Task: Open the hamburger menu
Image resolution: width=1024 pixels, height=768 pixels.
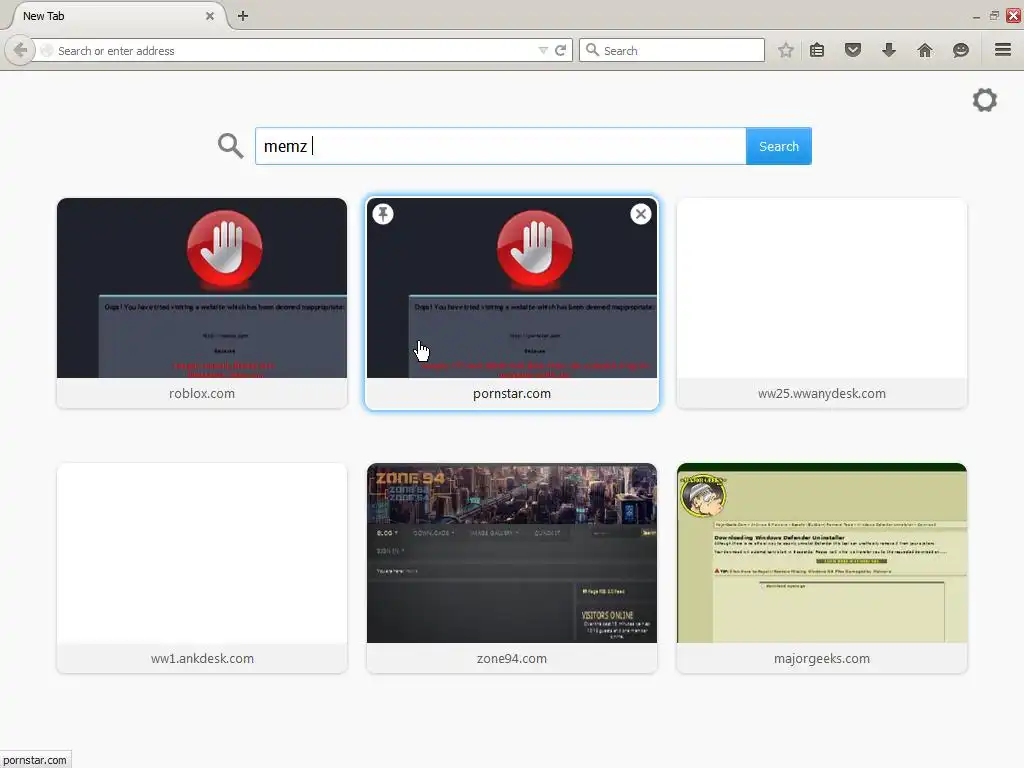Action: (1003, 50)
